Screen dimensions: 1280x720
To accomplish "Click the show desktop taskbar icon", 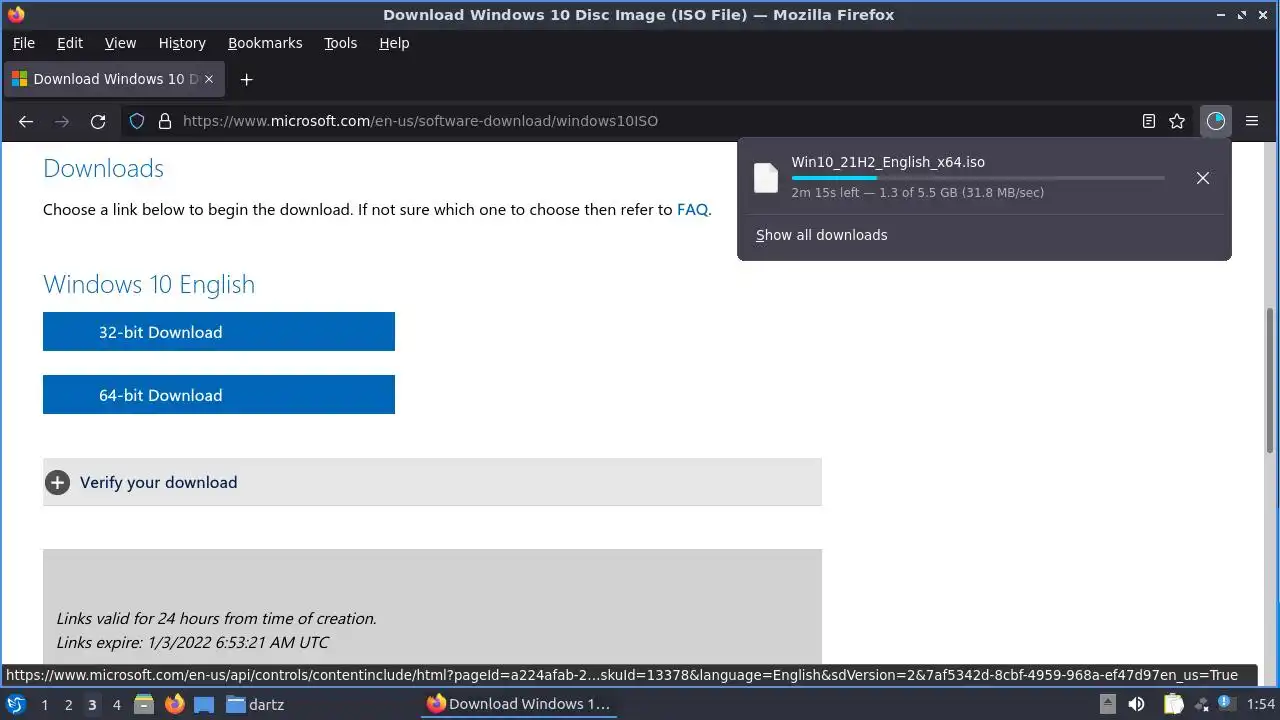I will (x=204, y=704).
